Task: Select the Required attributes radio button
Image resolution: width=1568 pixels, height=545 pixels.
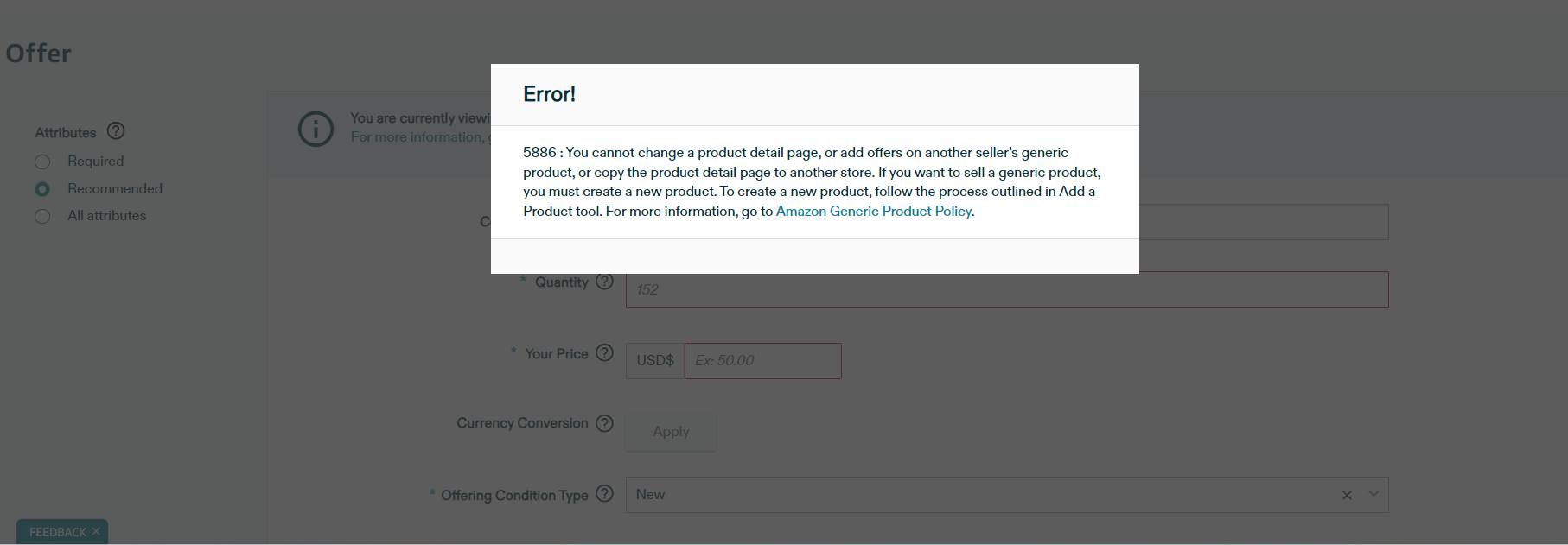Action: (x=42, y=162)
